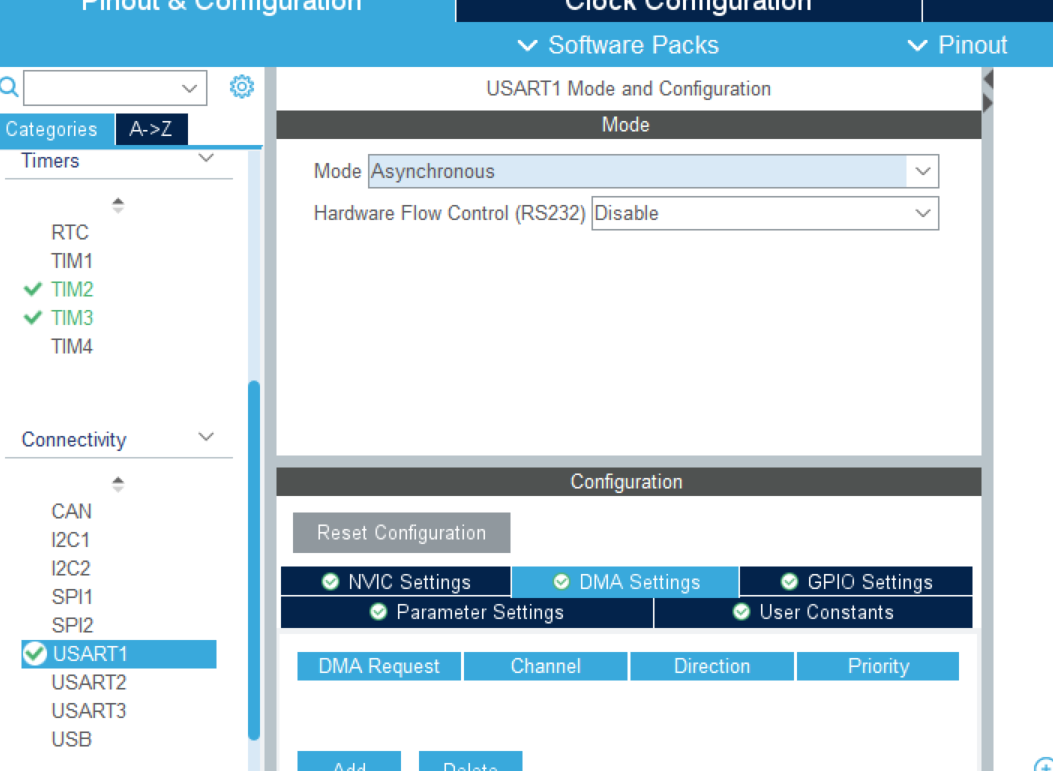Click the panel collapse arrows at top right
1053x771 pixels.
tap(988, 91)
